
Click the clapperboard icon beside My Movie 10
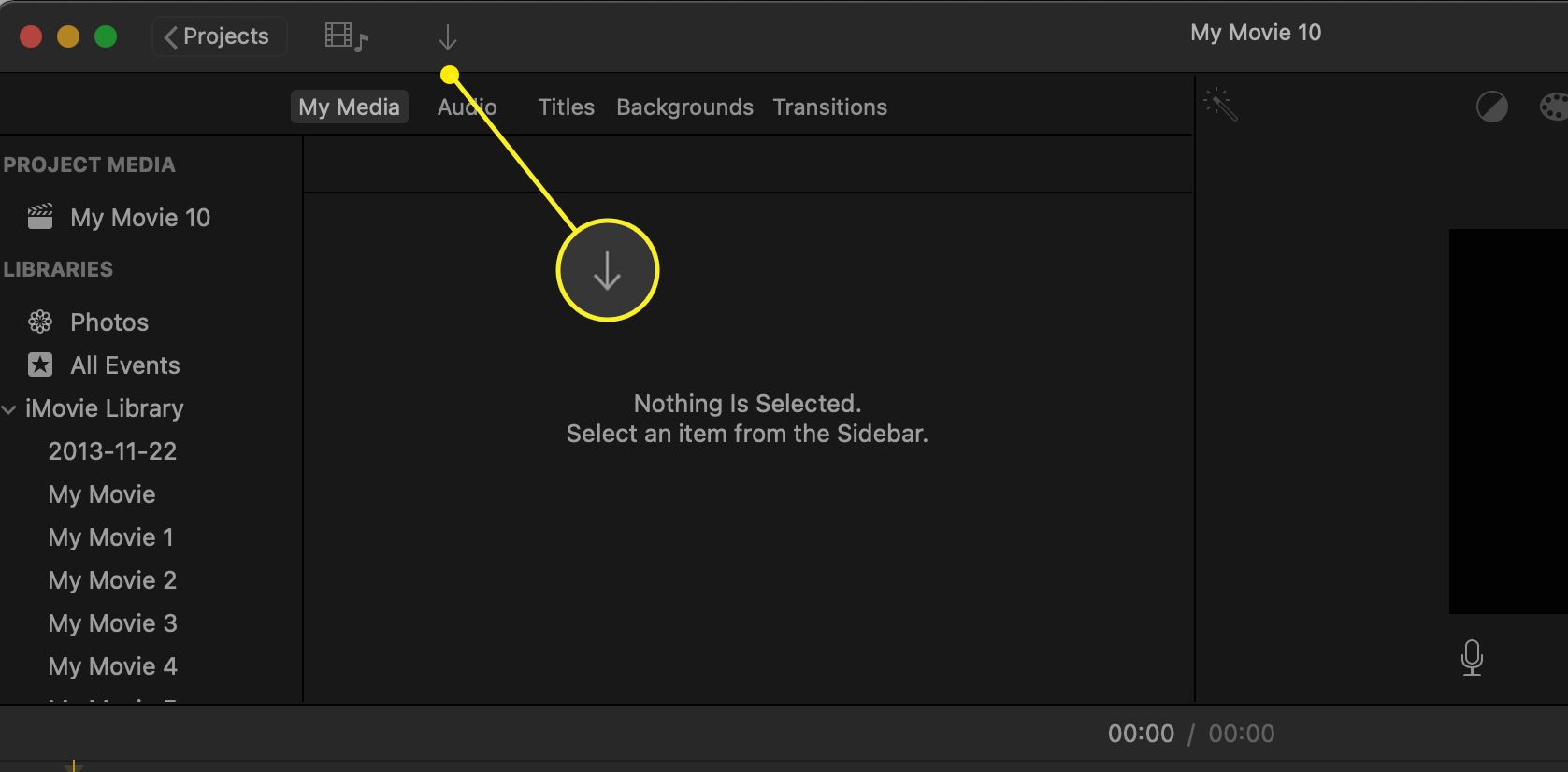(x=40, y=217)
